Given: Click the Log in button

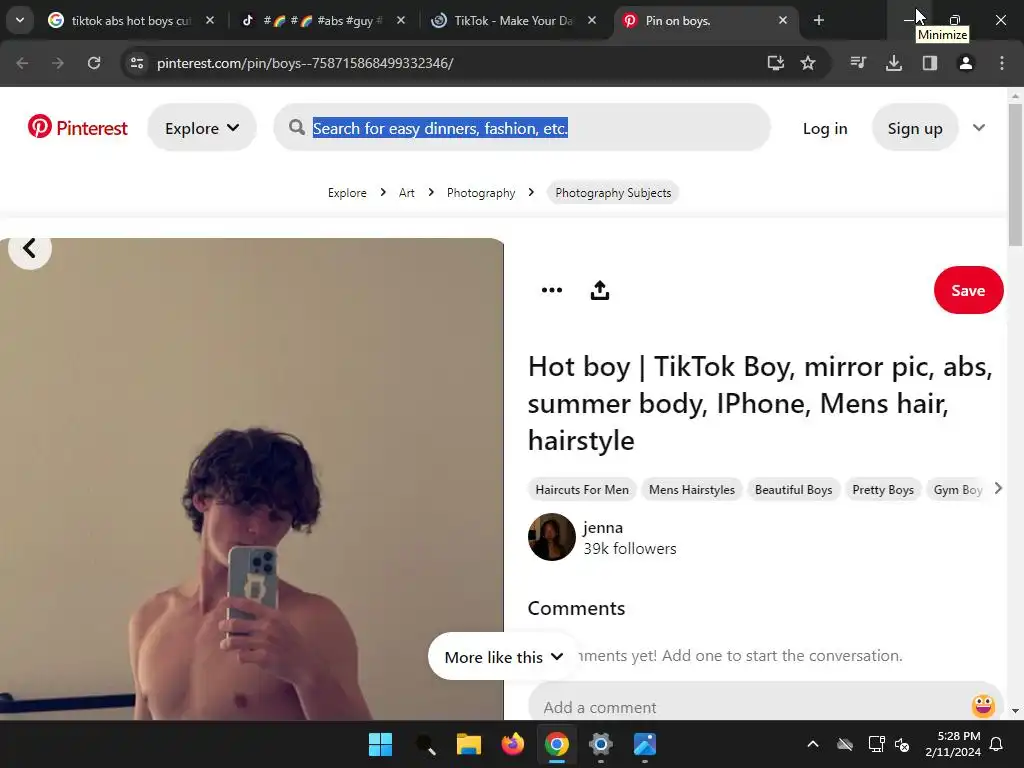Looking at the screenshot, I should click(825, 128).
